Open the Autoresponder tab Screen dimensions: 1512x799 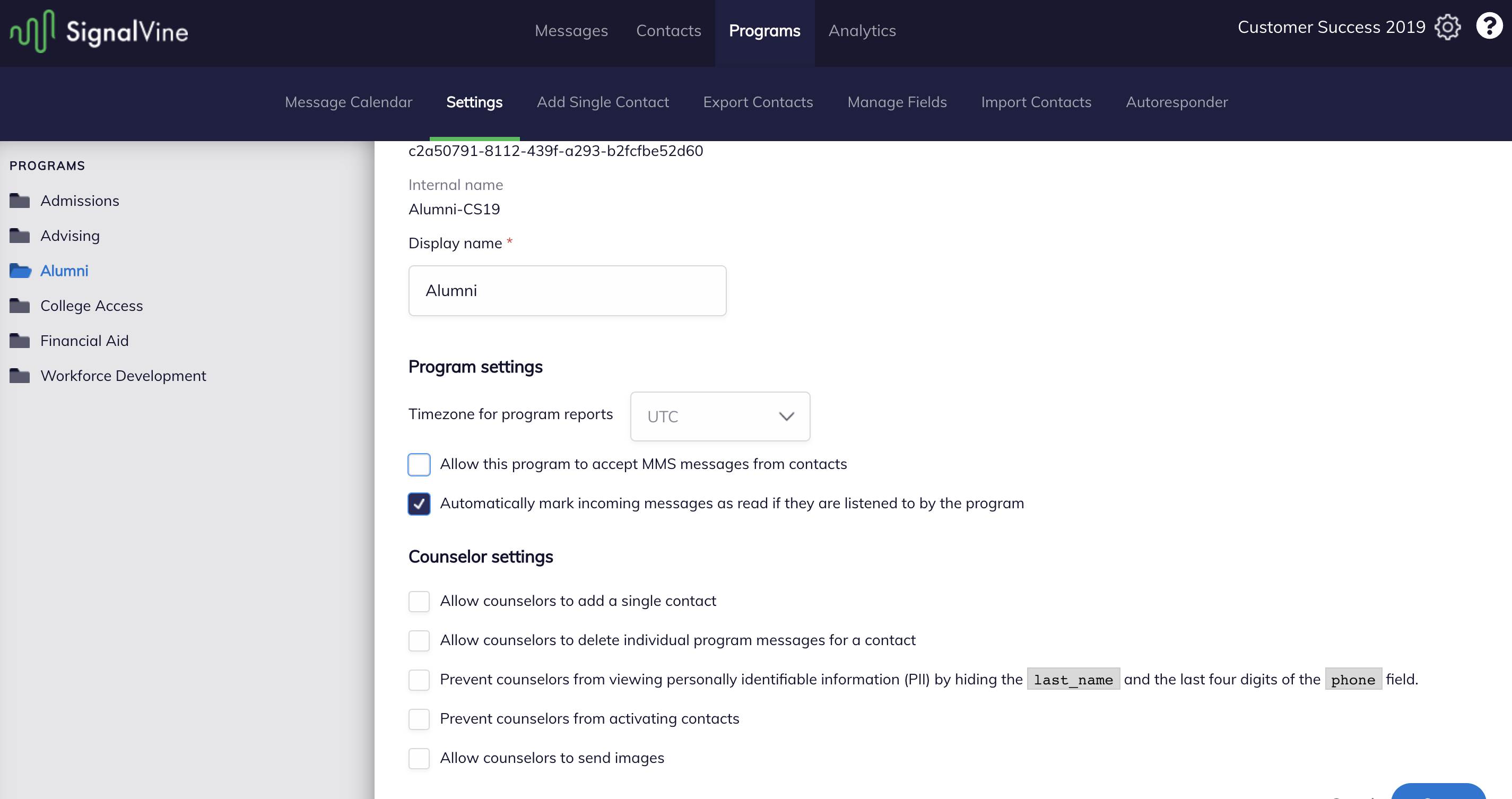tap(1176, 102)
